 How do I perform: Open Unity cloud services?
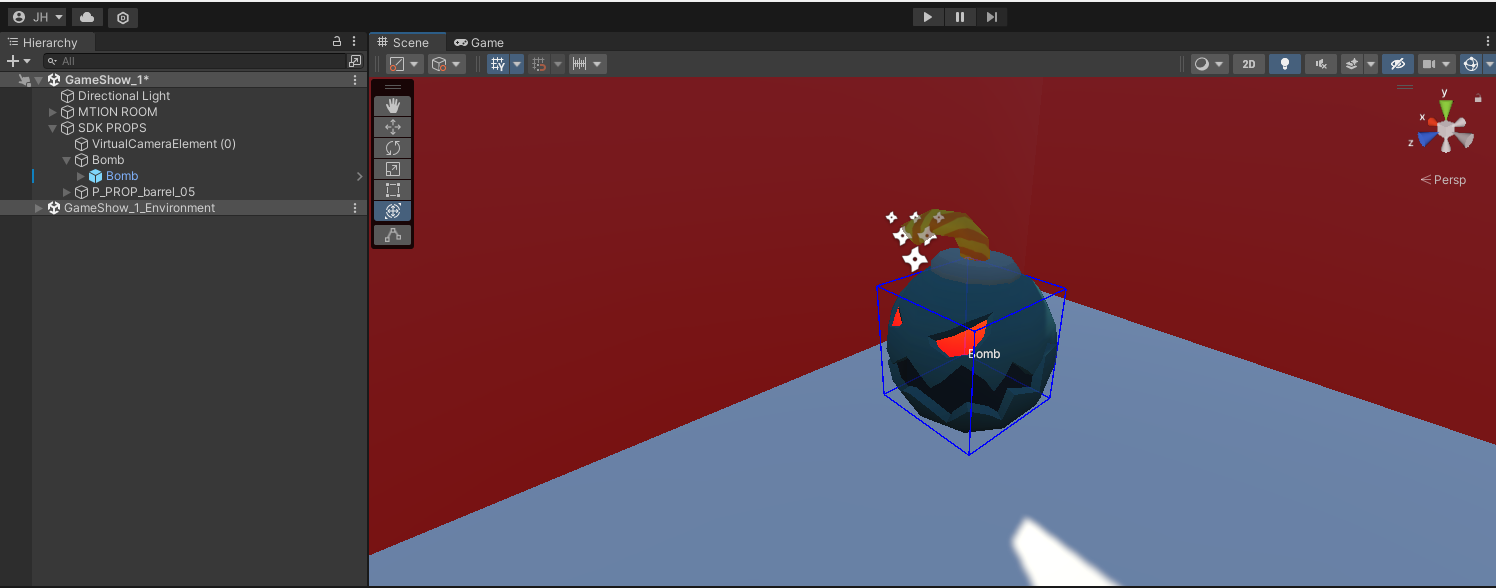tap(87, 17)
